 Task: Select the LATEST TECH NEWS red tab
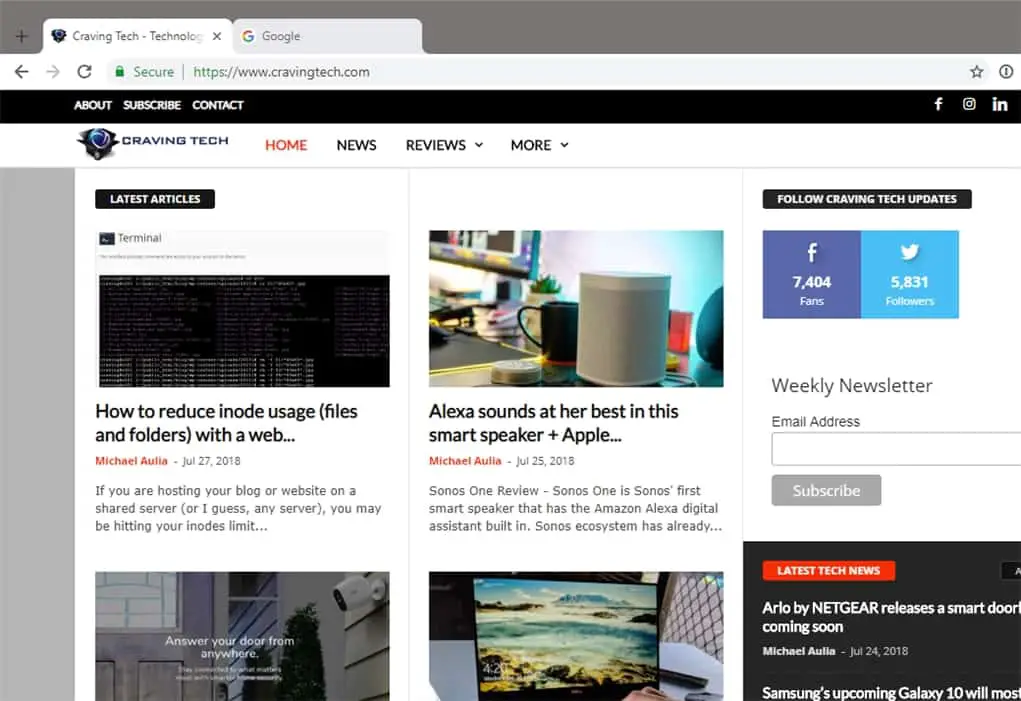tap(828, 571)
